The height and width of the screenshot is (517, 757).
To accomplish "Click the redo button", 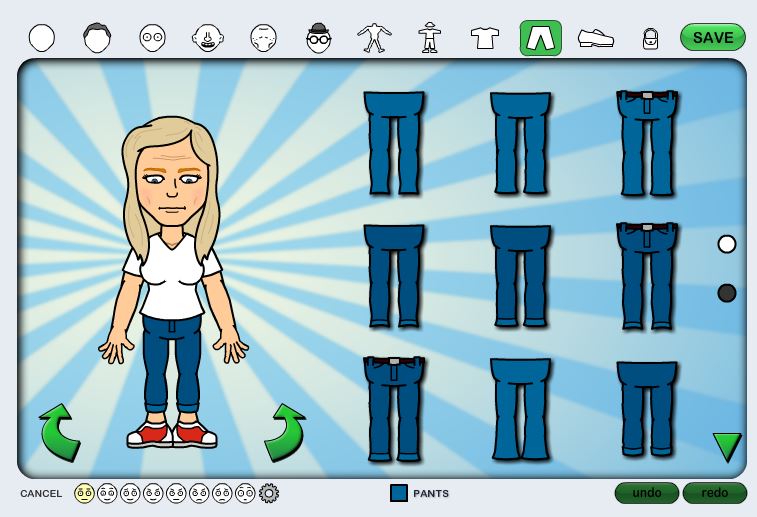I will (715, 493).
